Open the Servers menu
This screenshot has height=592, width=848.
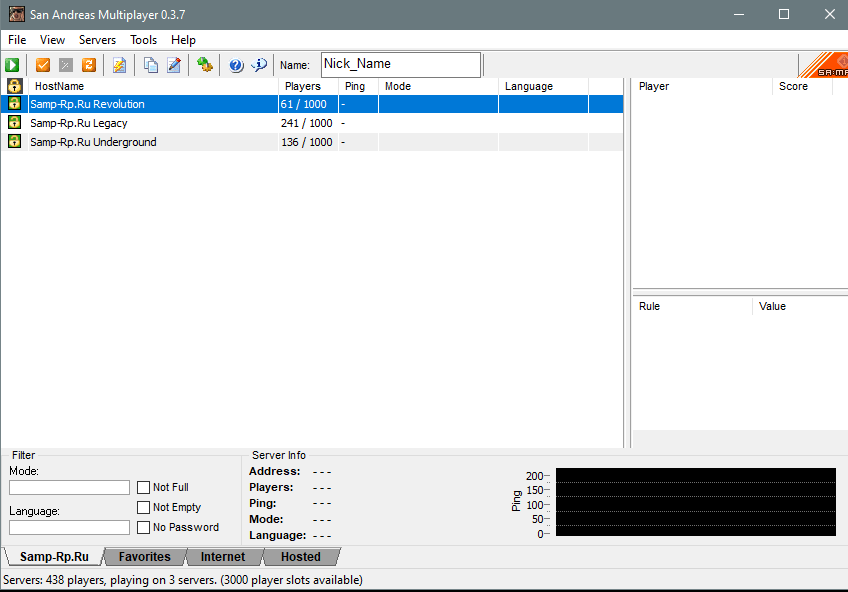coord(97,40)
